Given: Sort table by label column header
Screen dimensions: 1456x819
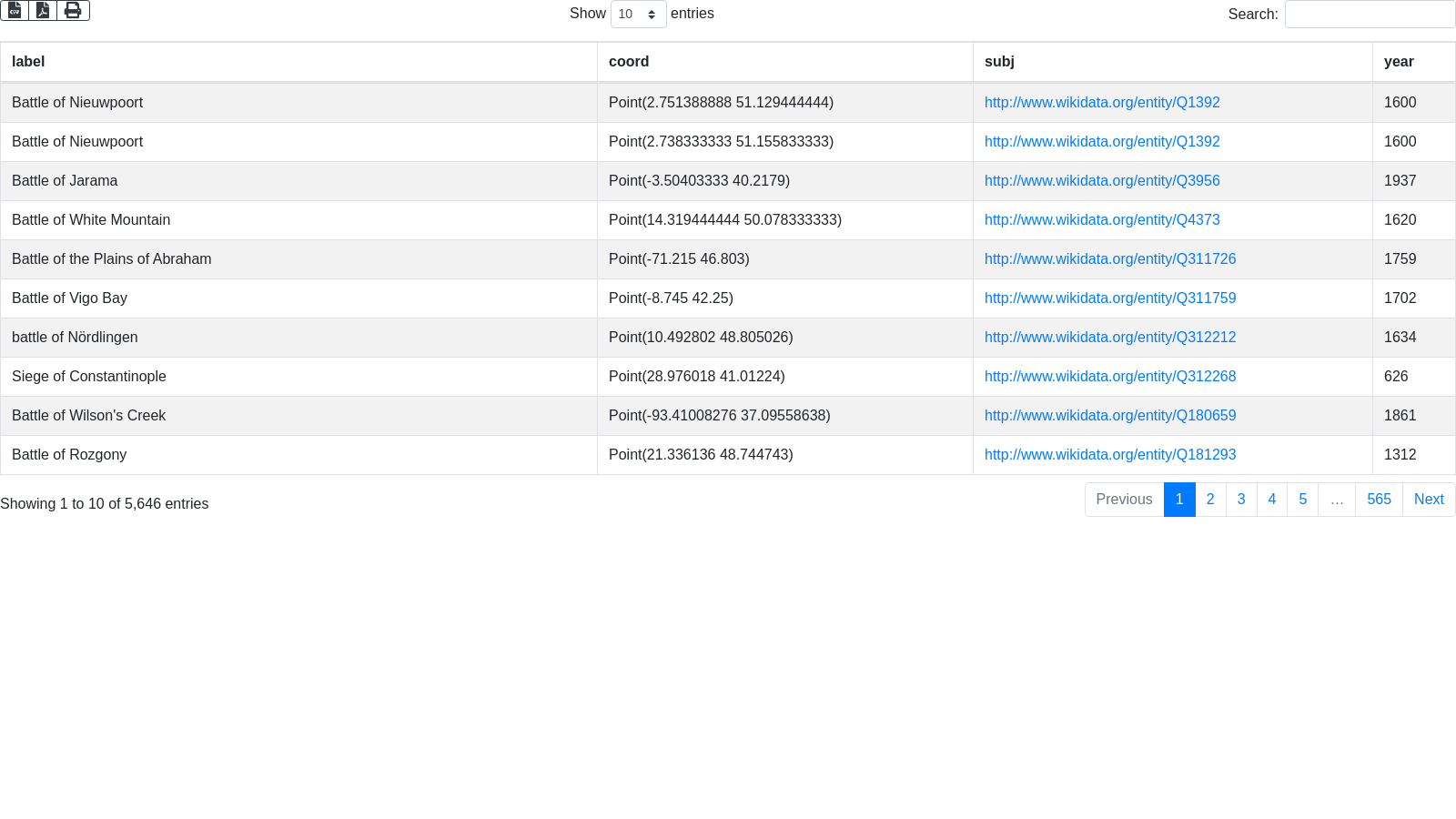Looking at the screenshot, I should 28,62.
